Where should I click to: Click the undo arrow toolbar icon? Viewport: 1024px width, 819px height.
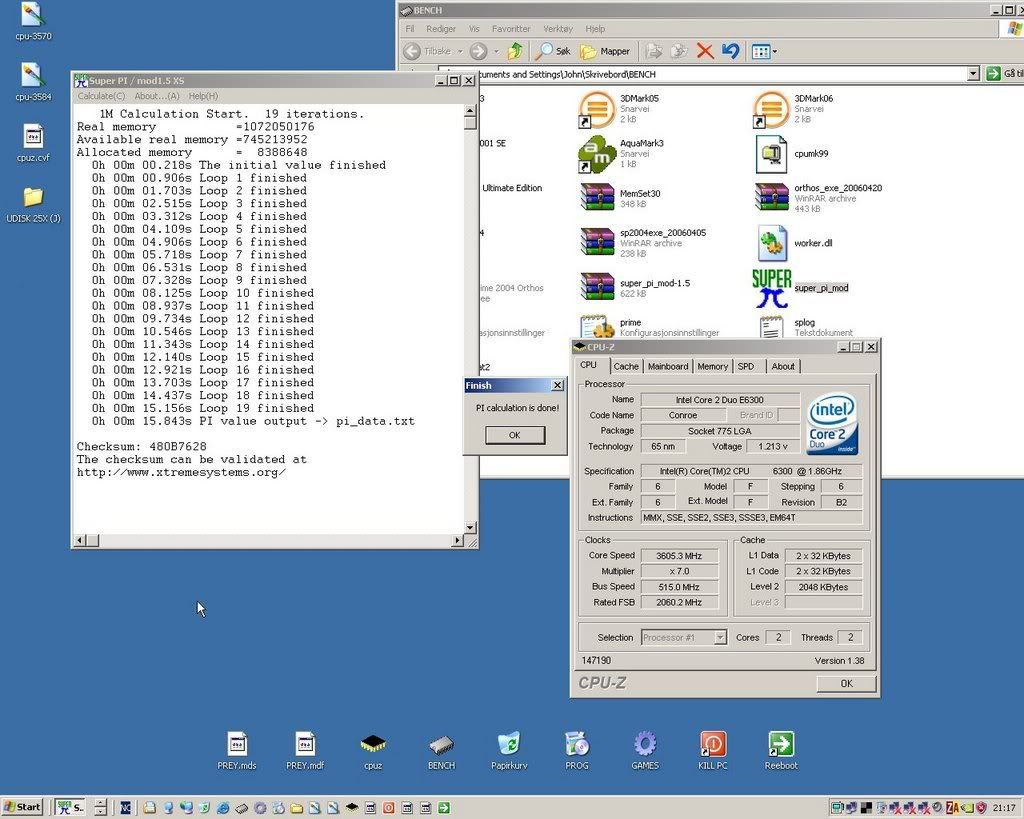[730, 51]
